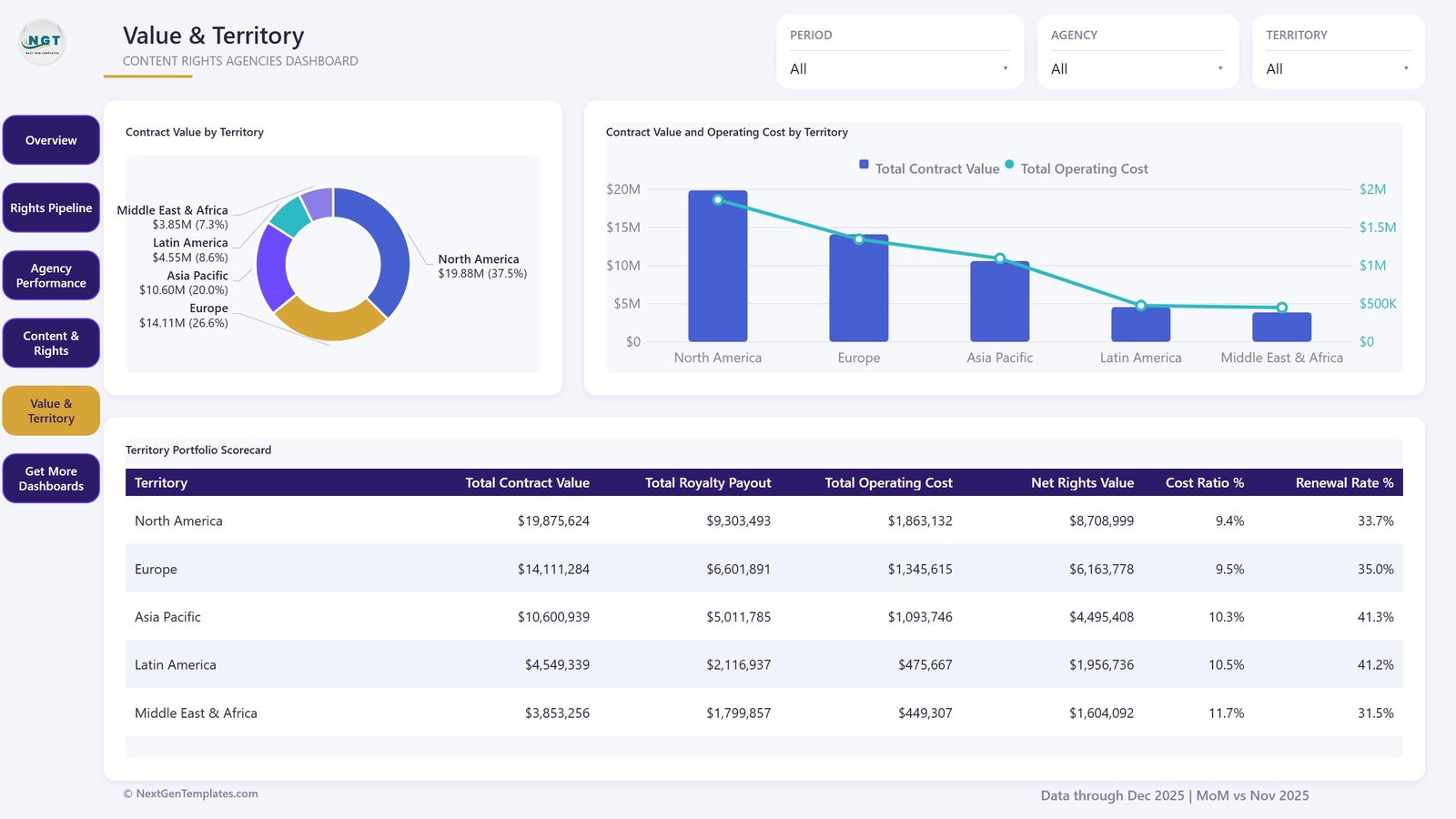Select North America row in scorecard
Screen dimensions: 1456x819
[x=764, y=521]
